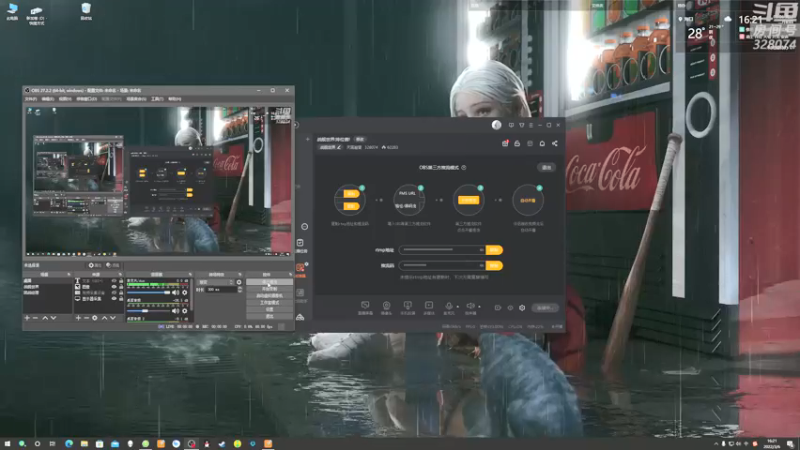Open the Tools menu in OBS

pos(157,99)
